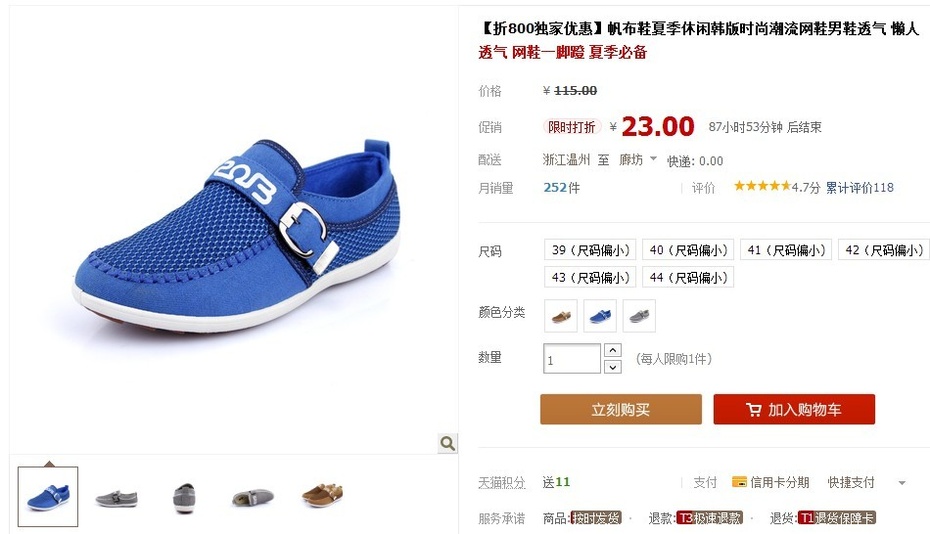Viewport: 930px width, 534px height.
Task: Click the quantity input field
Action: 572,359
